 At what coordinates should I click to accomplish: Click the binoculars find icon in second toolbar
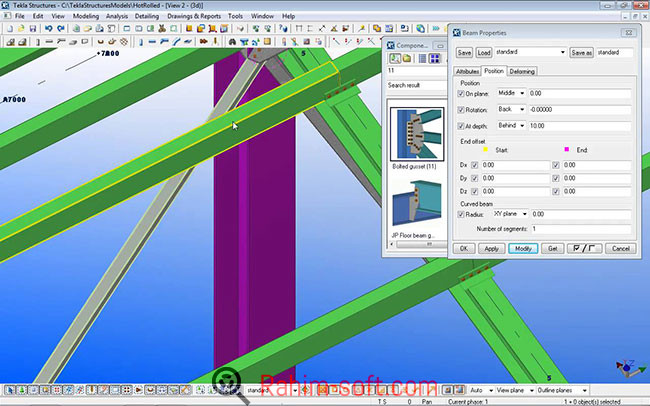[232, 42]
